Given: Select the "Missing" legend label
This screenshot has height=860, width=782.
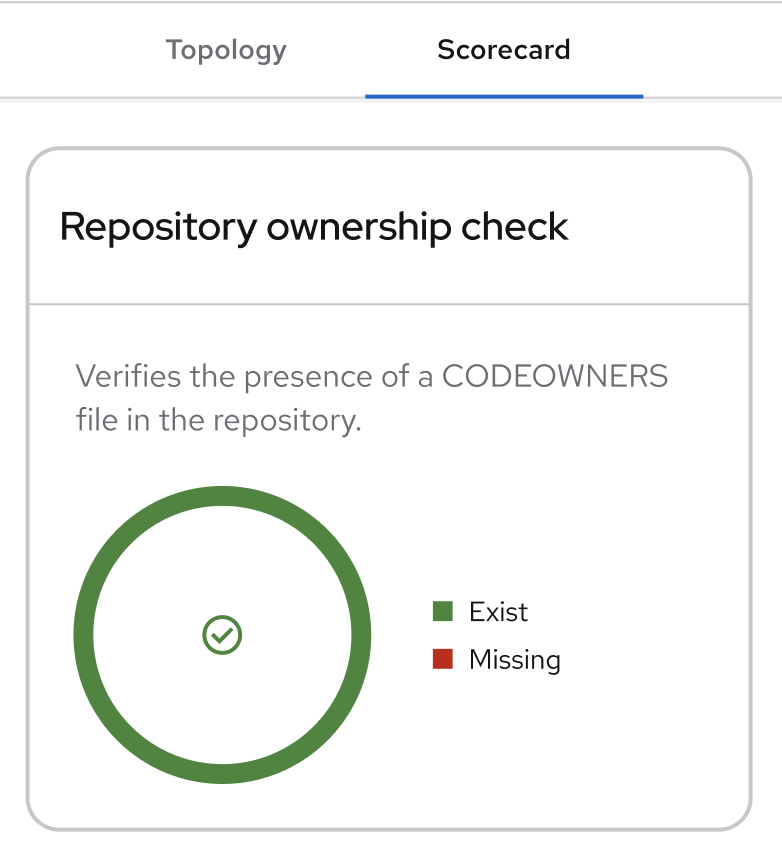Looking at the screenshot, I should [x=514, y=660].
